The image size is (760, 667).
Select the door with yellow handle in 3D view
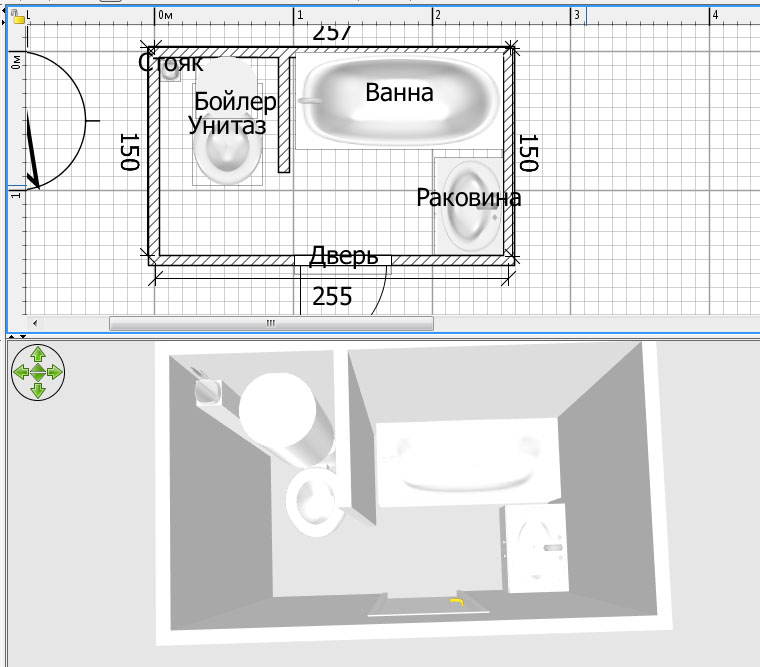coord(427,604)
